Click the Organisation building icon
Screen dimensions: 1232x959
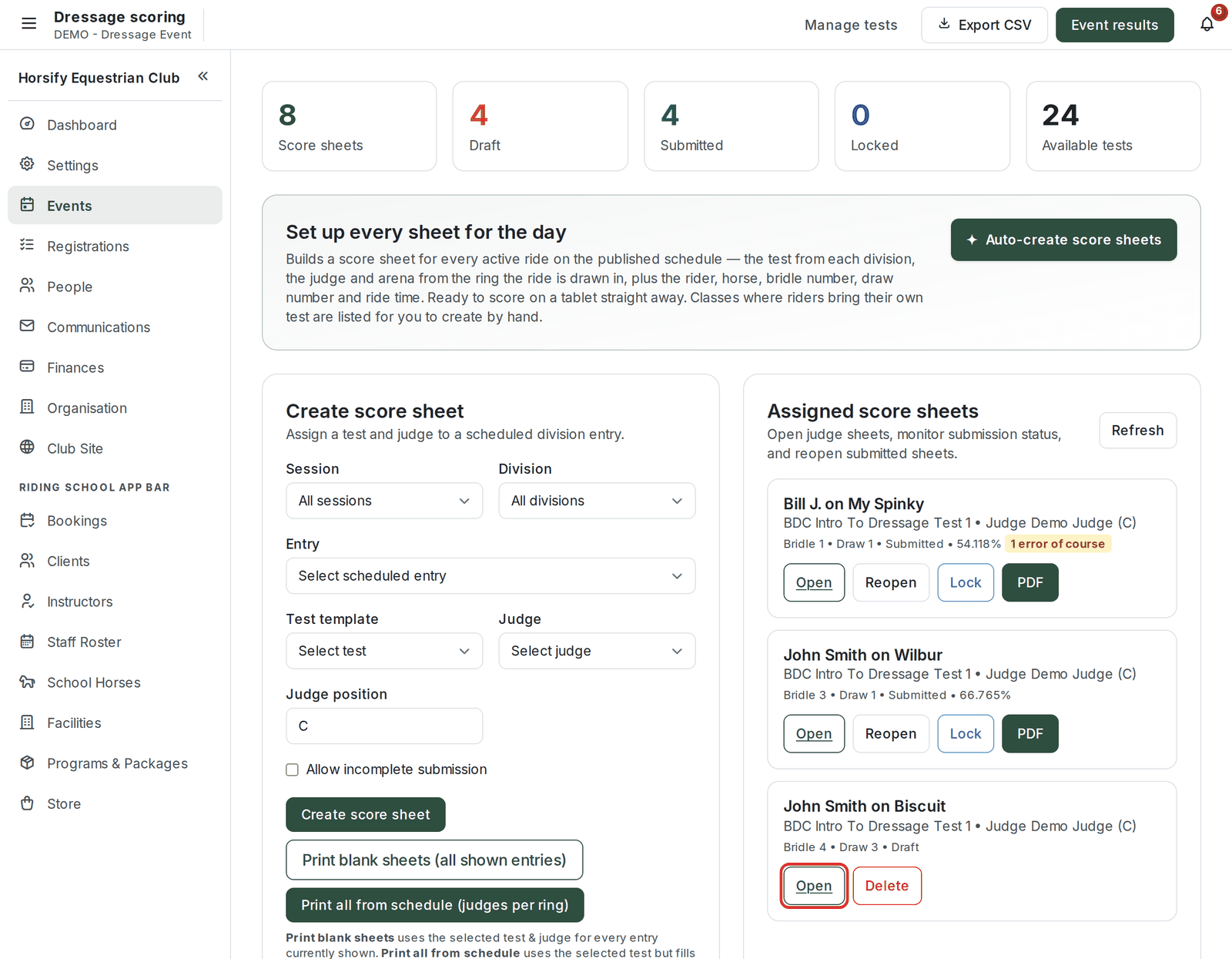pos(27,407)
